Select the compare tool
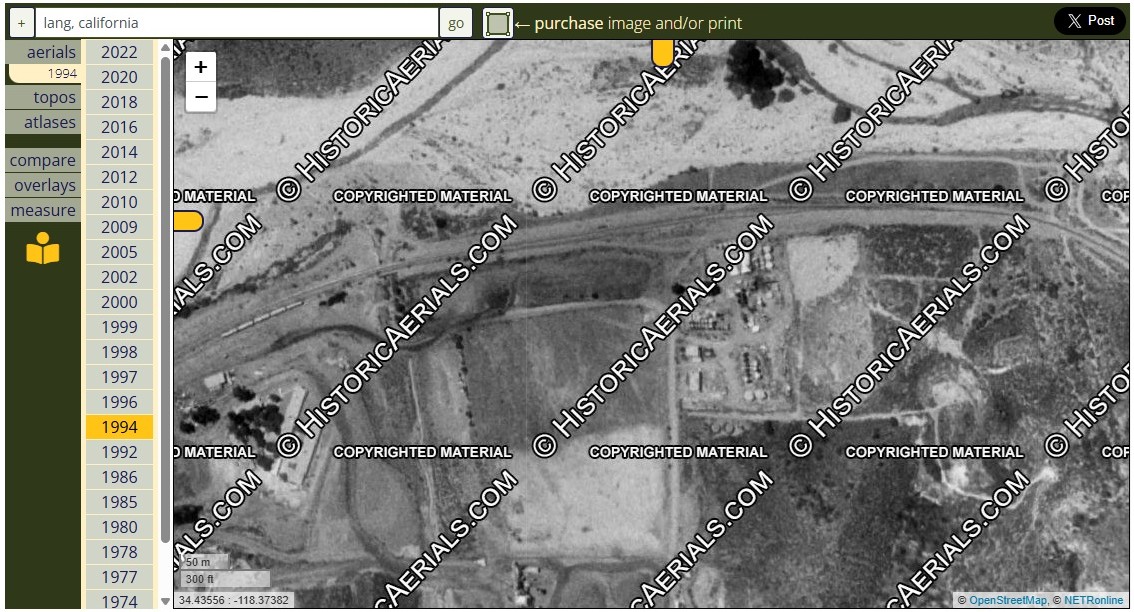This screenshot has height=612, width=1134. point(43,160)
